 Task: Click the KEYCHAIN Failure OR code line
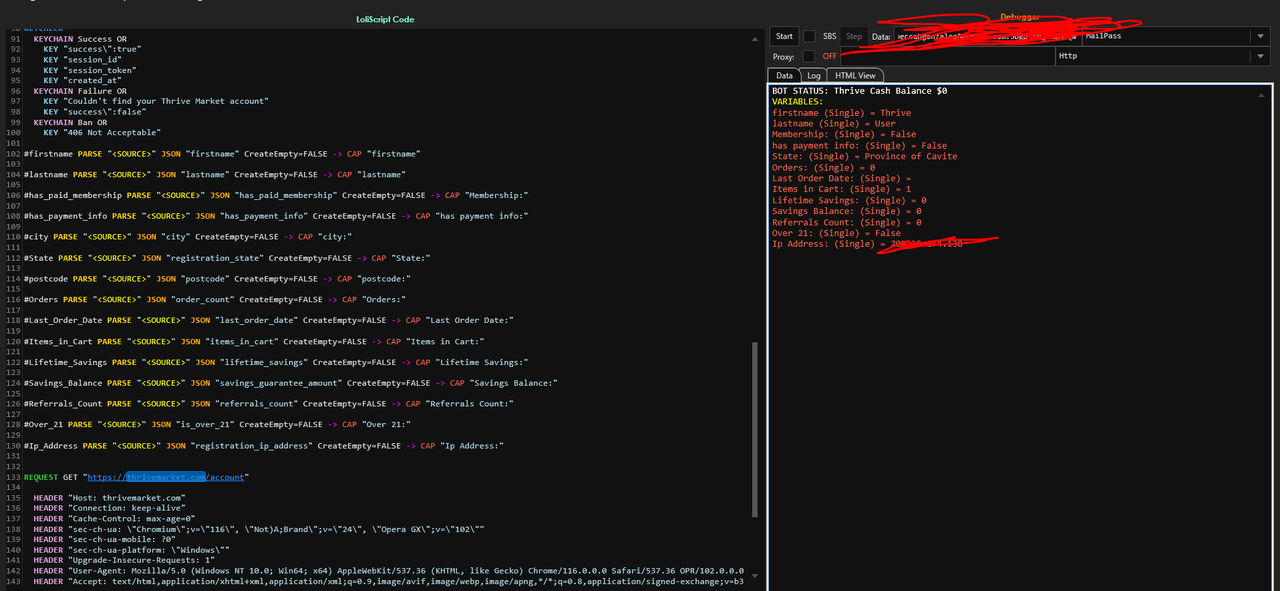[81, 91]
